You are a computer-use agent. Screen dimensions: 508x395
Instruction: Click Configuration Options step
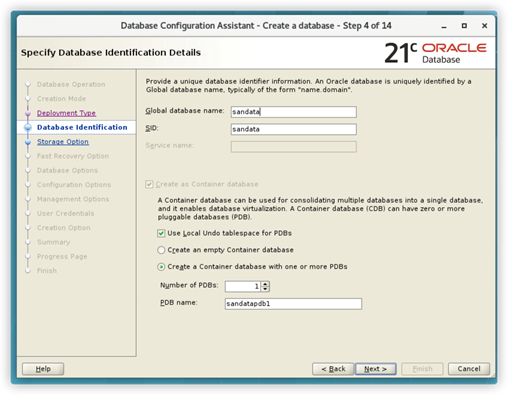click(x=74, y=185)
